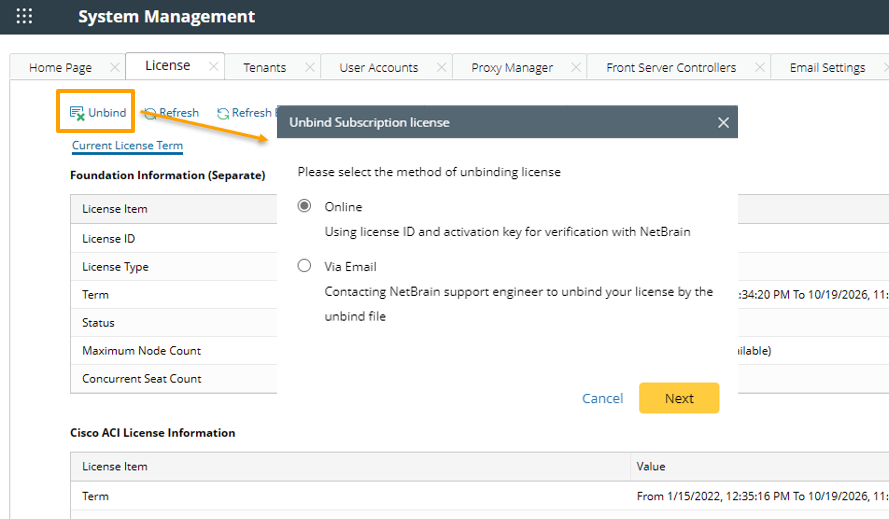Select the Via Email unbind method

click(305, 266)
